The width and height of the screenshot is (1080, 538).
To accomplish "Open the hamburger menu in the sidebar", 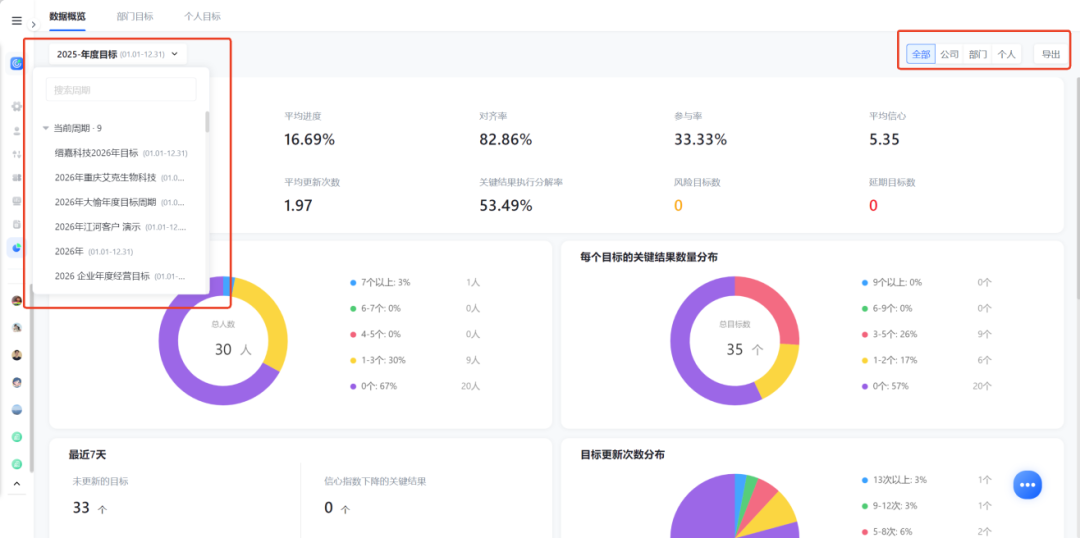I will point(17,21).
